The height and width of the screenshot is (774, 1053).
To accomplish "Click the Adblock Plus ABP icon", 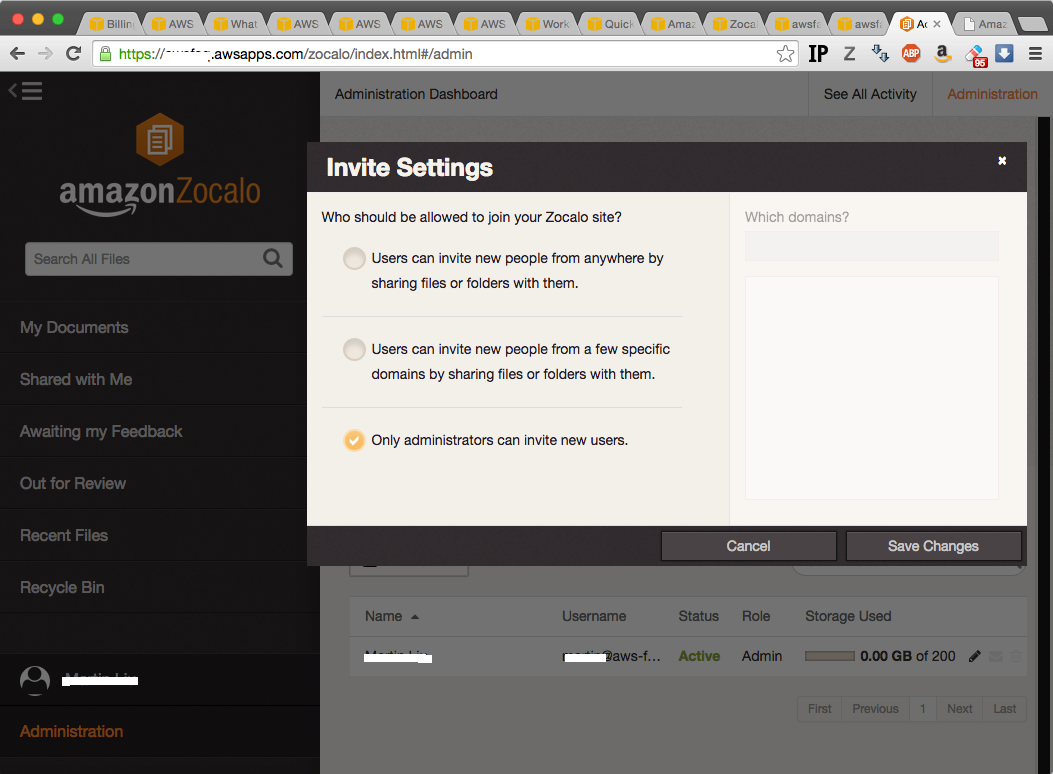I will [x=911, y=54].
